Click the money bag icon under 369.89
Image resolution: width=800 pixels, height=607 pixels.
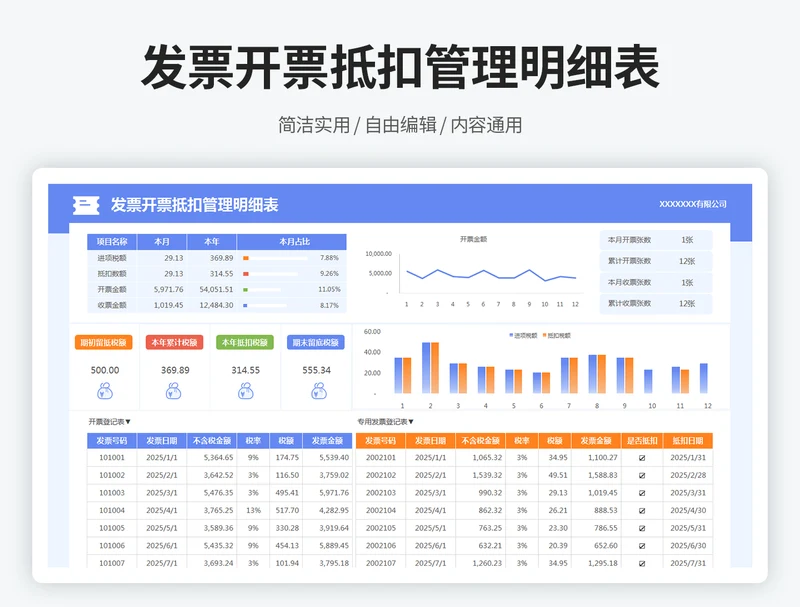coord(175,392)
